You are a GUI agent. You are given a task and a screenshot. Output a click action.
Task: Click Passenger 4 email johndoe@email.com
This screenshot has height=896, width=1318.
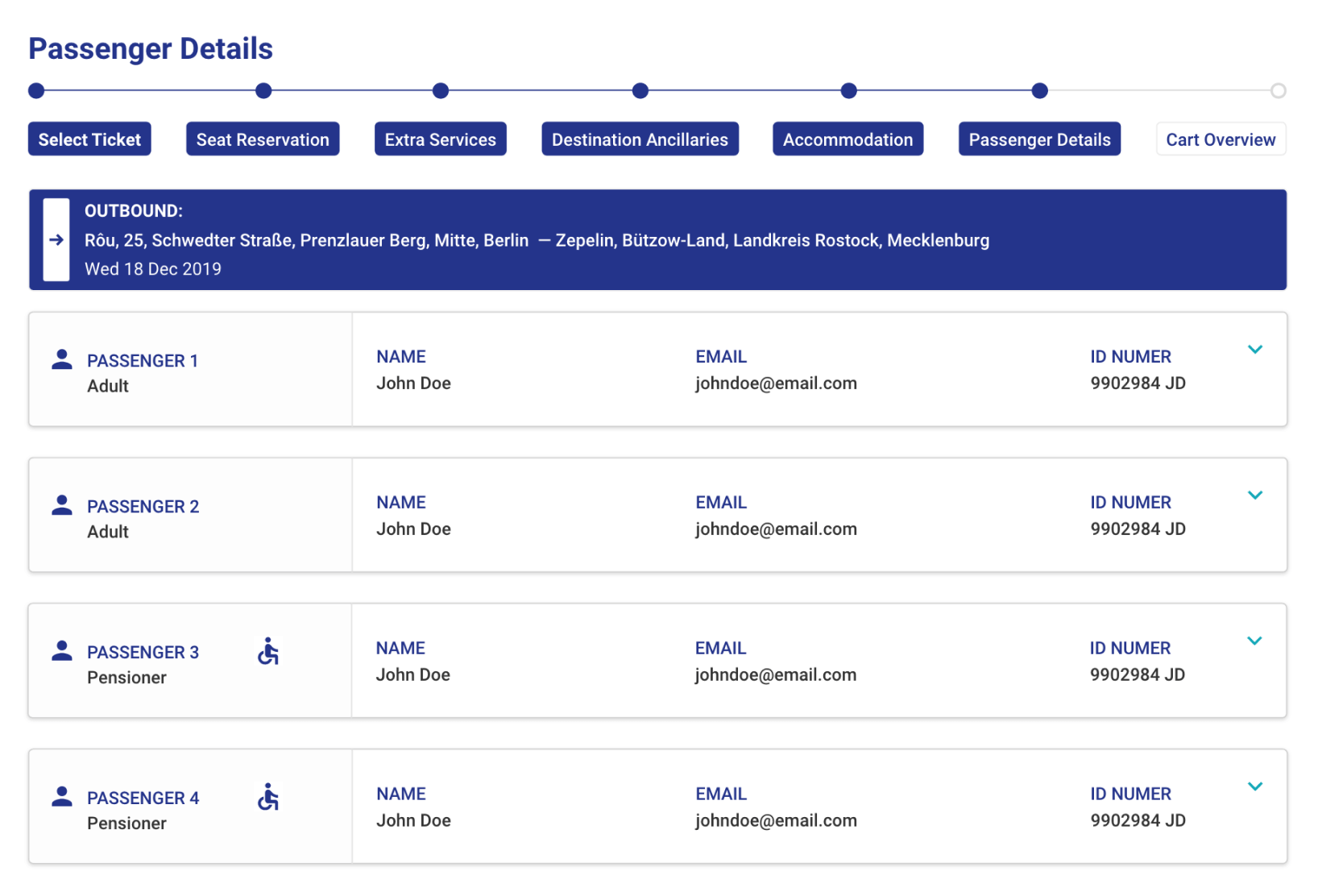[776, 821]
